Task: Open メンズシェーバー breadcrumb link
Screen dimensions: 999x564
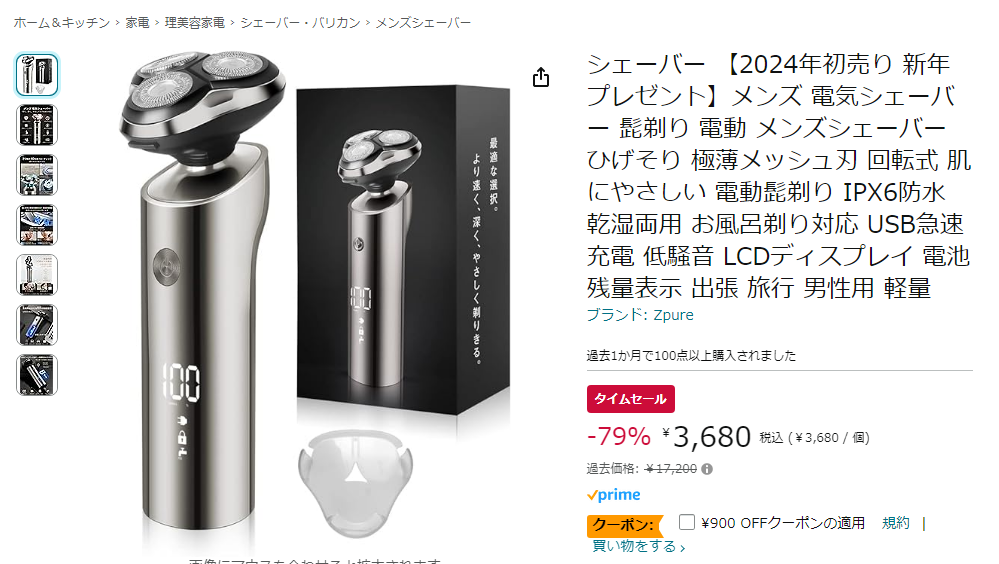Action: coord(423,23)
